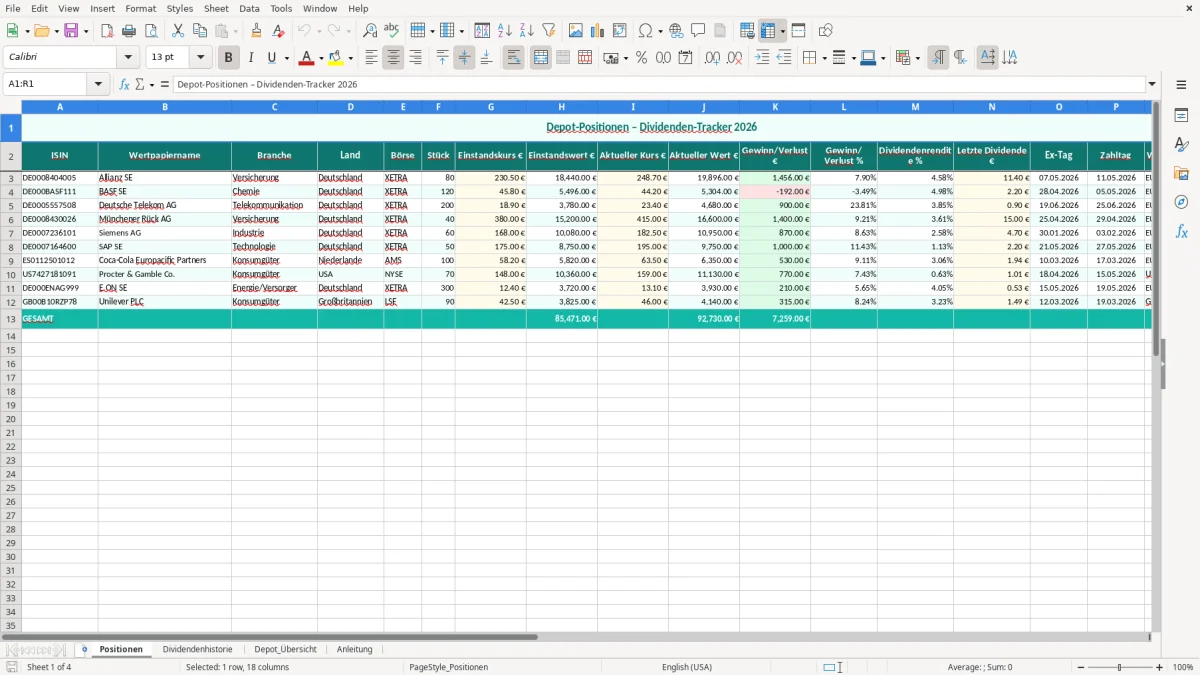Toggle Bold formatting
Screen dimensions: 1200x675
(x=229, y=58)
